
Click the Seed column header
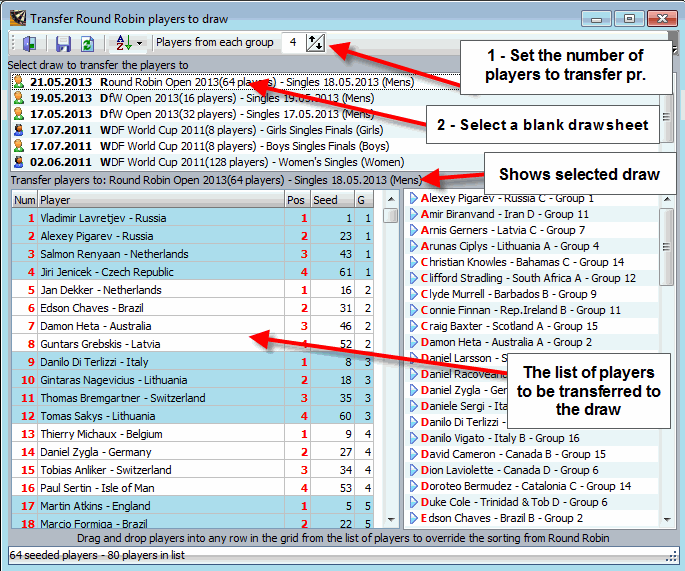point(325,200)
